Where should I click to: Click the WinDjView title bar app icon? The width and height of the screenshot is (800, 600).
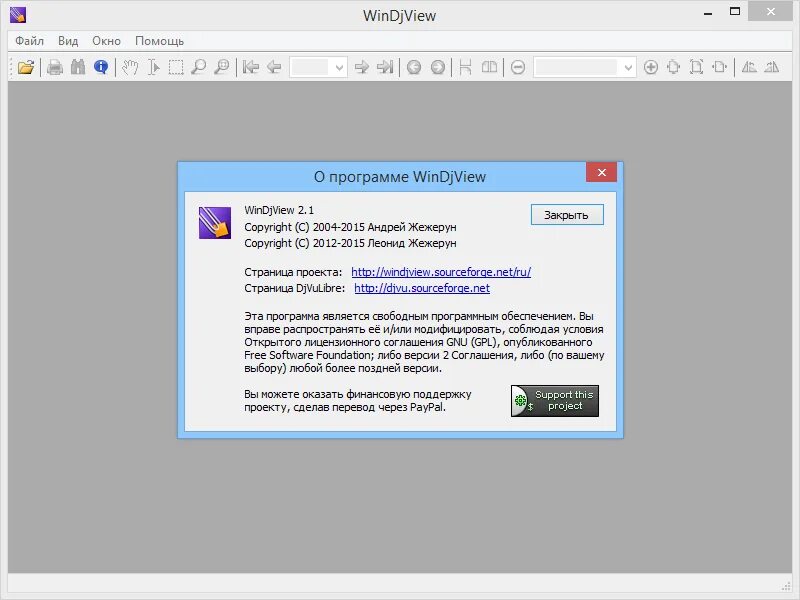coord(18,15)
